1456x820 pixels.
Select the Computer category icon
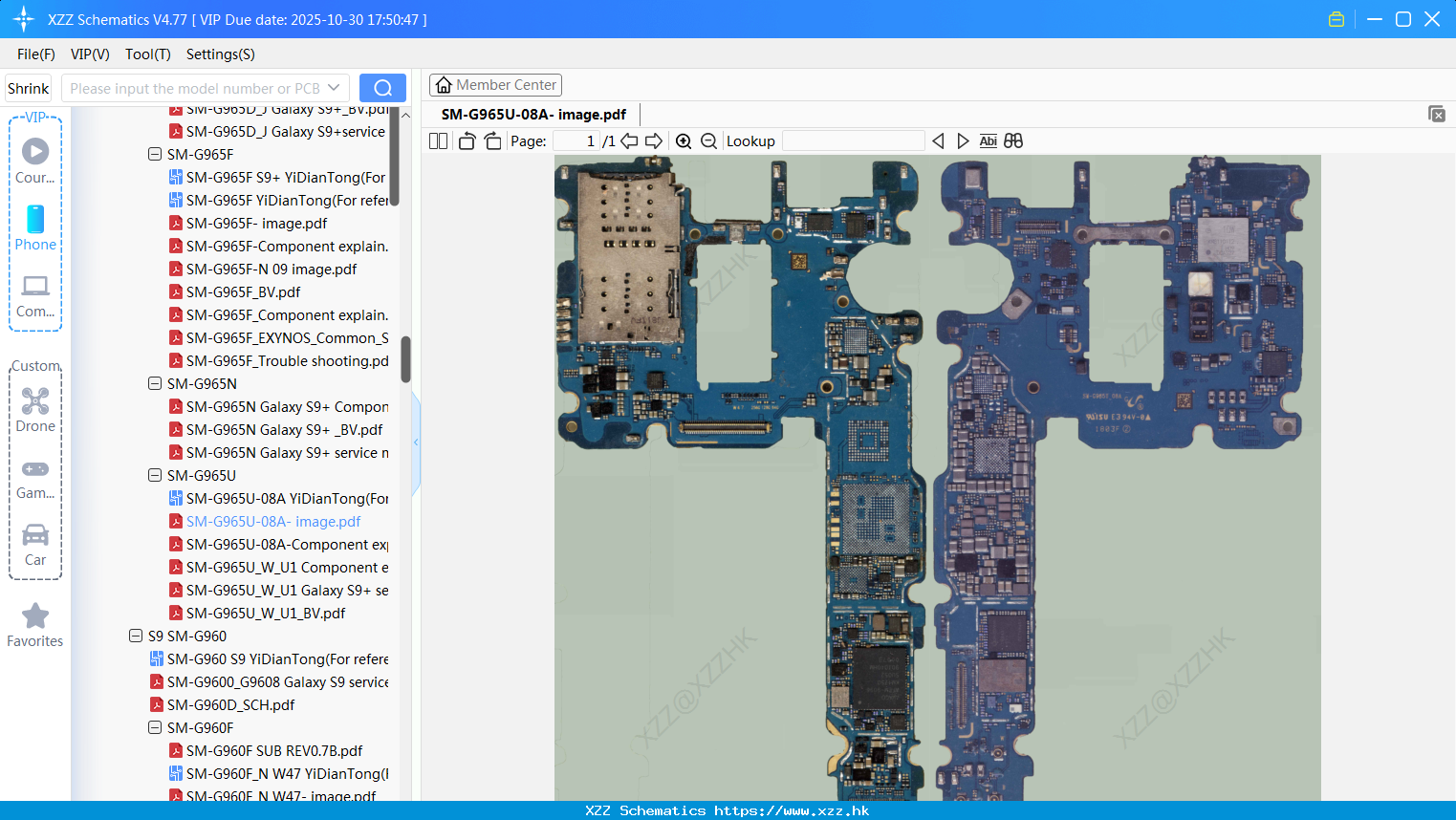coord(35,296)
